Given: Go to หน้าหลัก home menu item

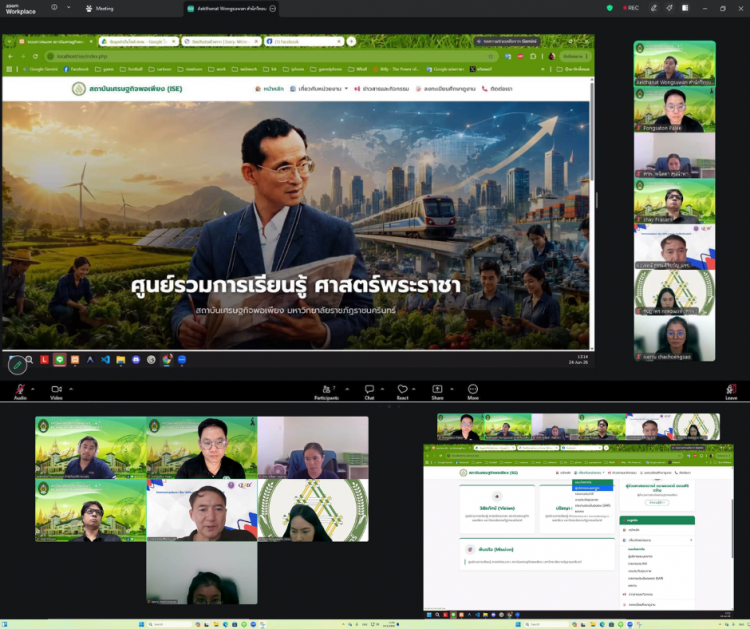Looking at the screenshot, I should 269,89.
